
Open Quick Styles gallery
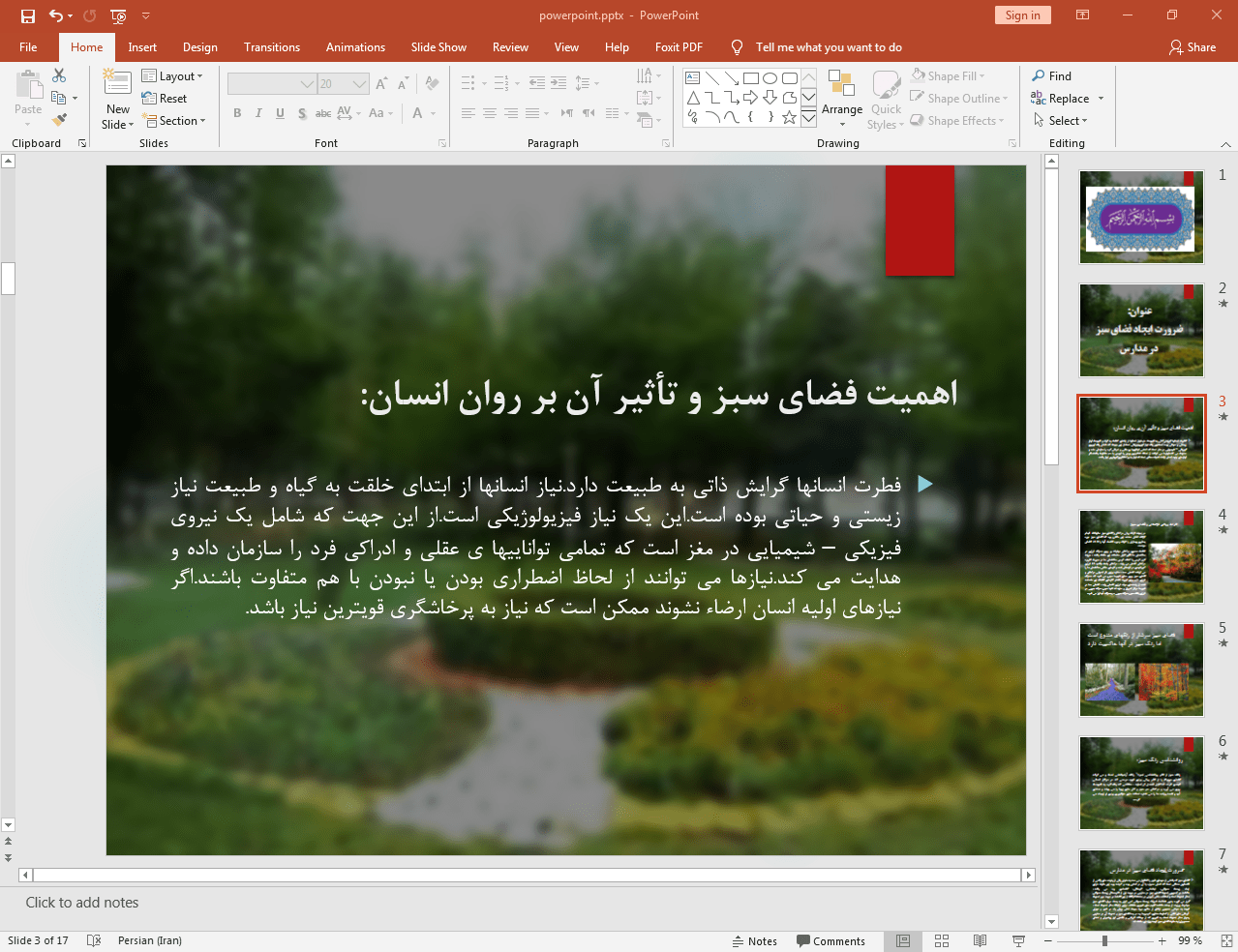(x=885, y=99)
